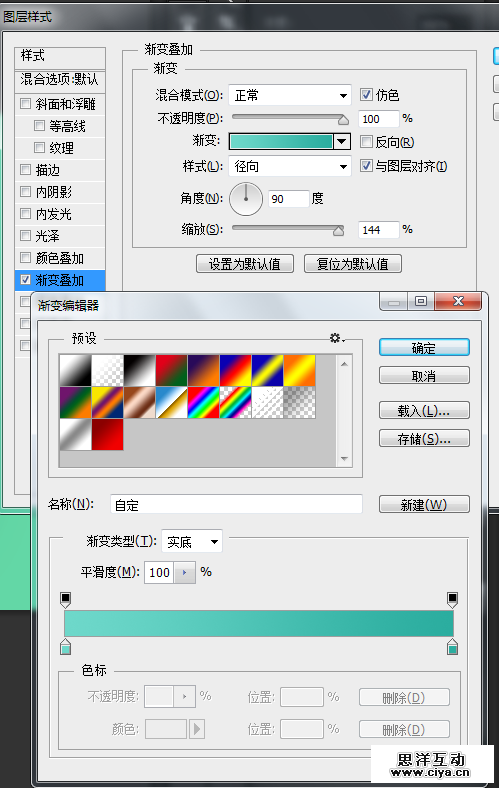Enable the 内阴影 style checkbox
This screenshot has height=788, width=499.
pos(25,192)
